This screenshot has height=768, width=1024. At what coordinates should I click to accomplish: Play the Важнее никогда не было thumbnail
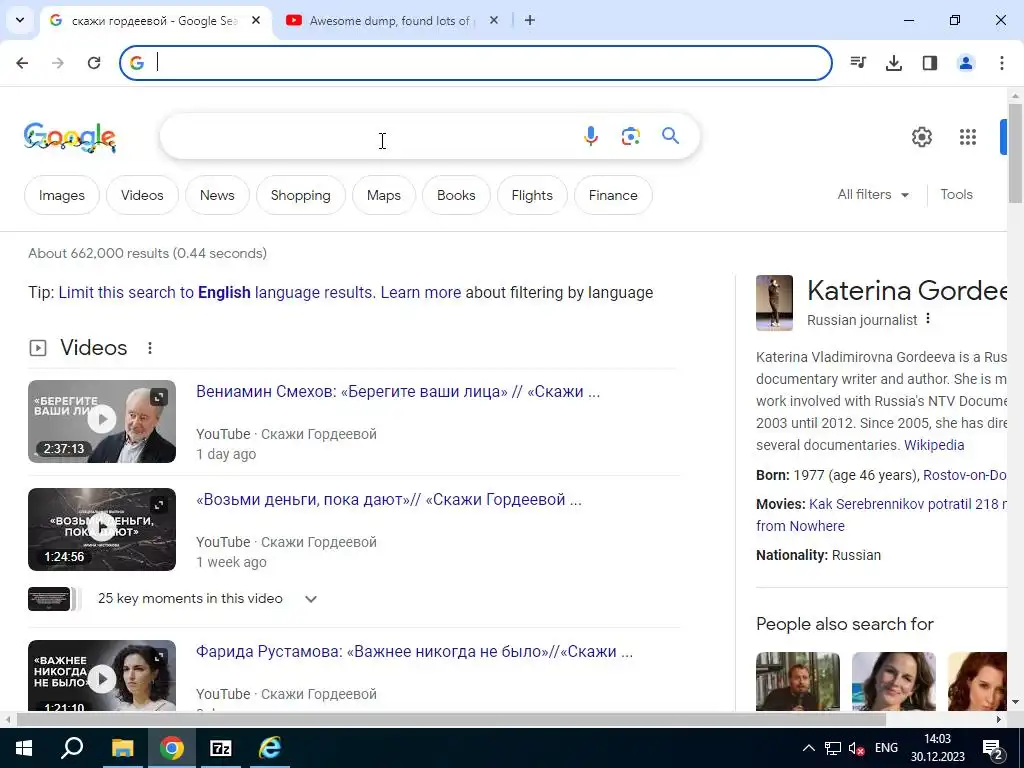pos(102,675)
